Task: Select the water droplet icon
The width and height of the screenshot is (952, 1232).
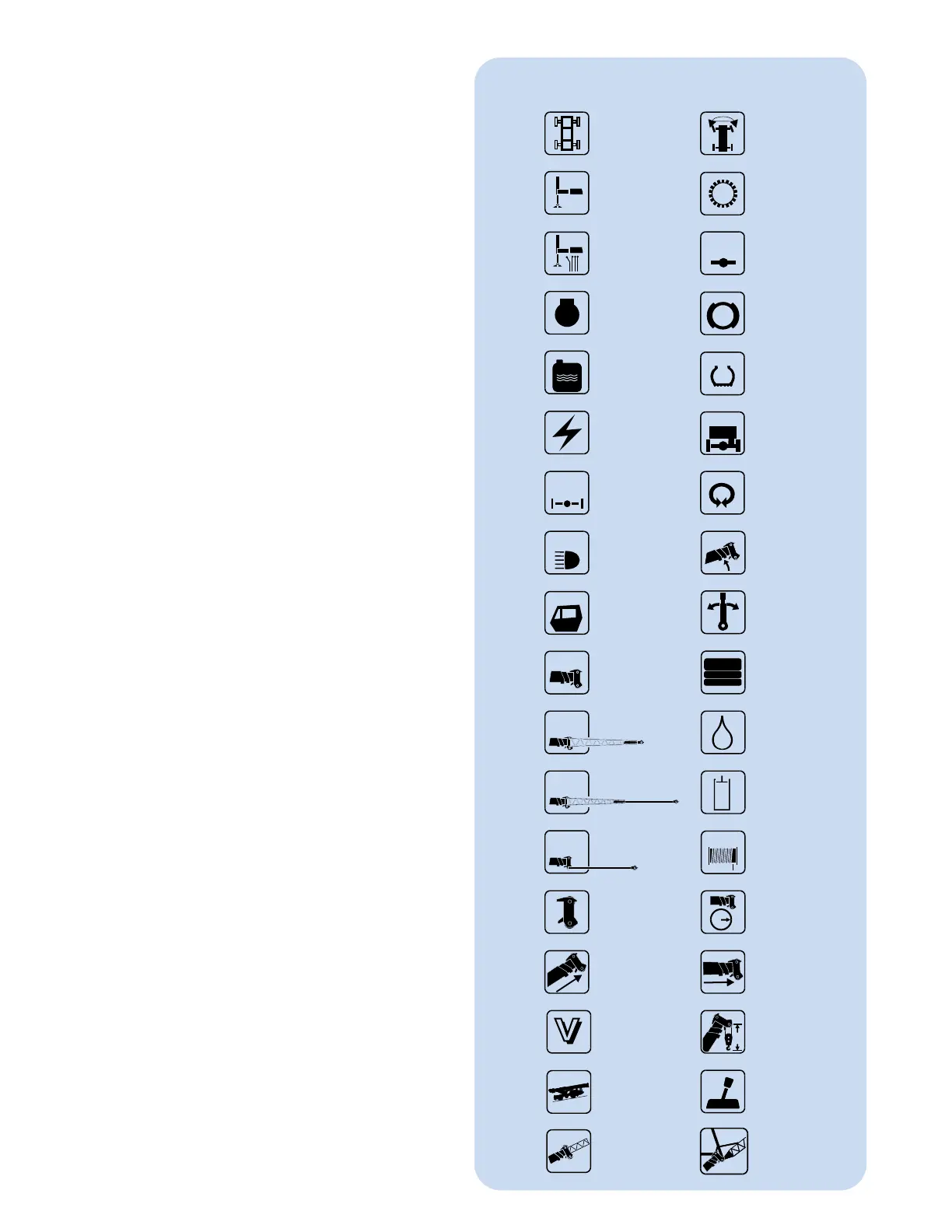Action: click(723, 733)
